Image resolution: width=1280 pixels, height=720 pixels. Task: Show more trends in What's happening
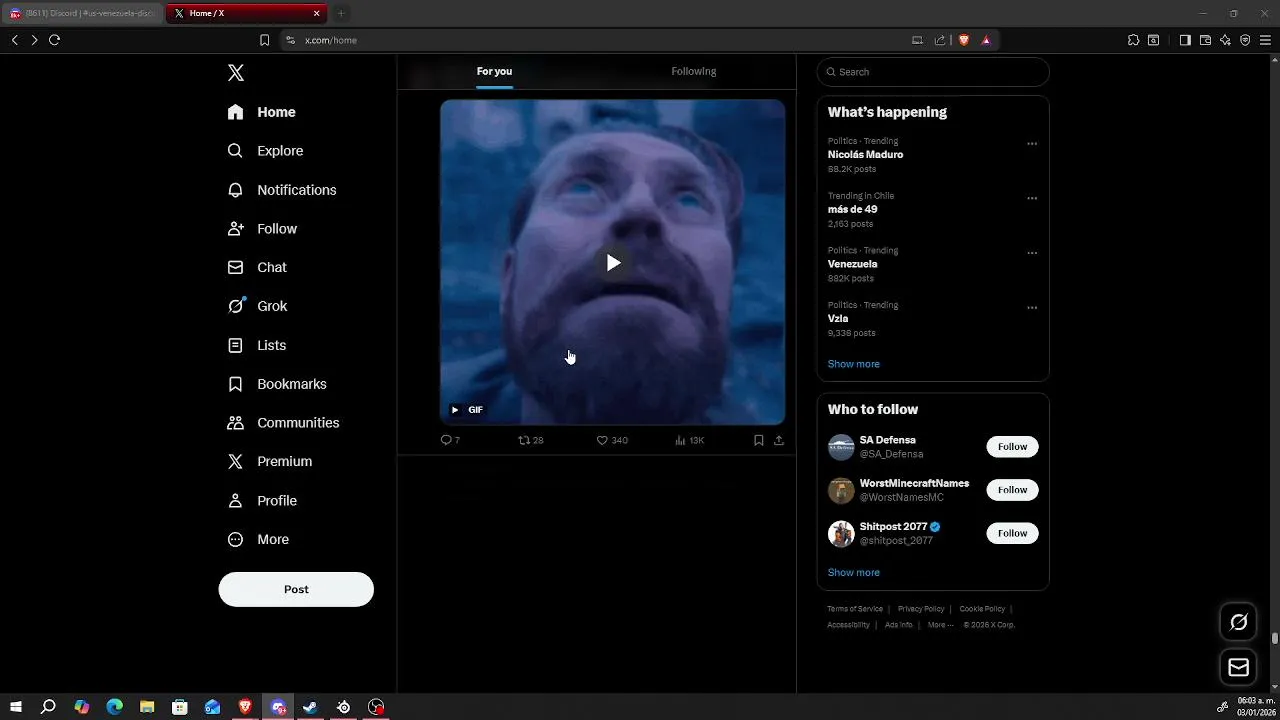pyautogui.click(x=853, y=364)
